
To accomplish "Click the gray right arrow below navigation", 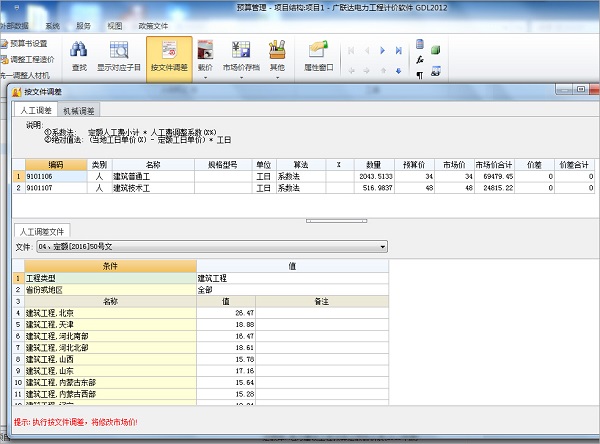I will 367,71.
